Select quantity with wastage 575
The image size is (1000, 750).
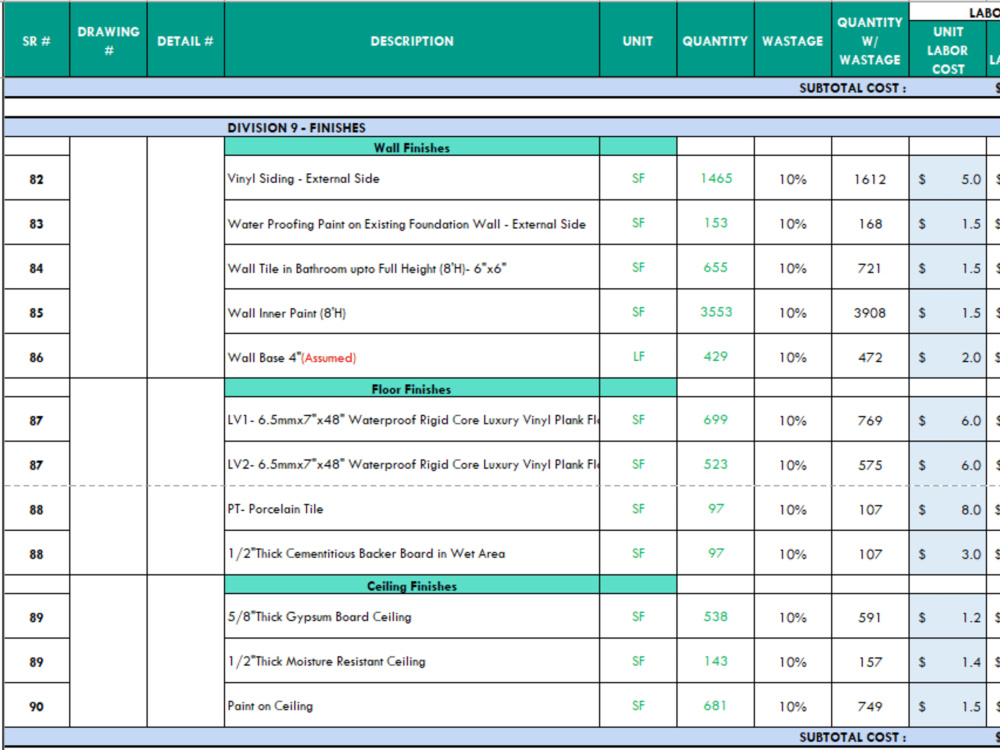870,466
